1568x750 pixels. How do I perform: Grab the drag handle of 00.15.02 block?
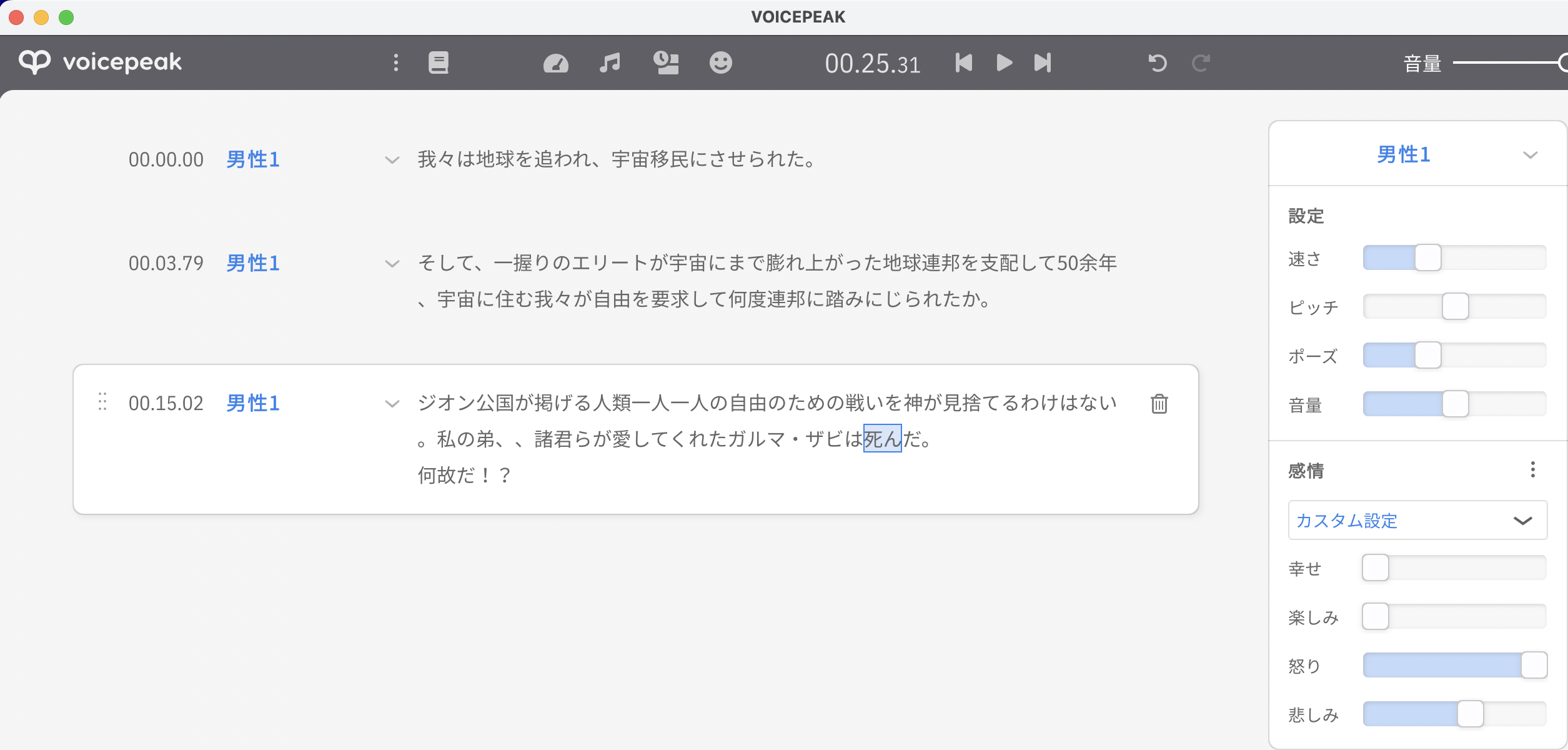pyautogui.click(x=102, y=402)
